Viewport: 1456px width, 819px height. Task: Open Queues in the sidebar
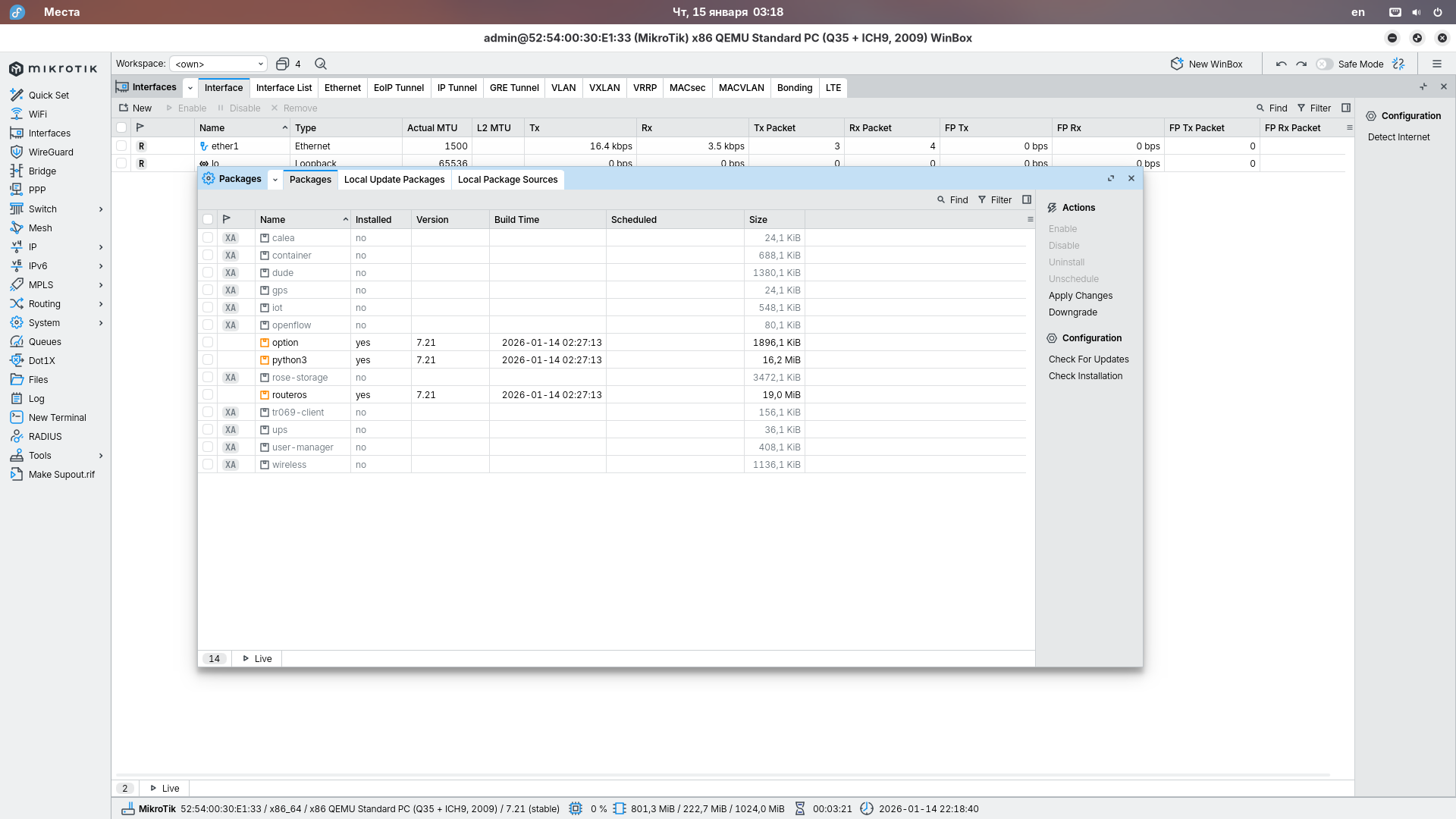pos(45,341)
